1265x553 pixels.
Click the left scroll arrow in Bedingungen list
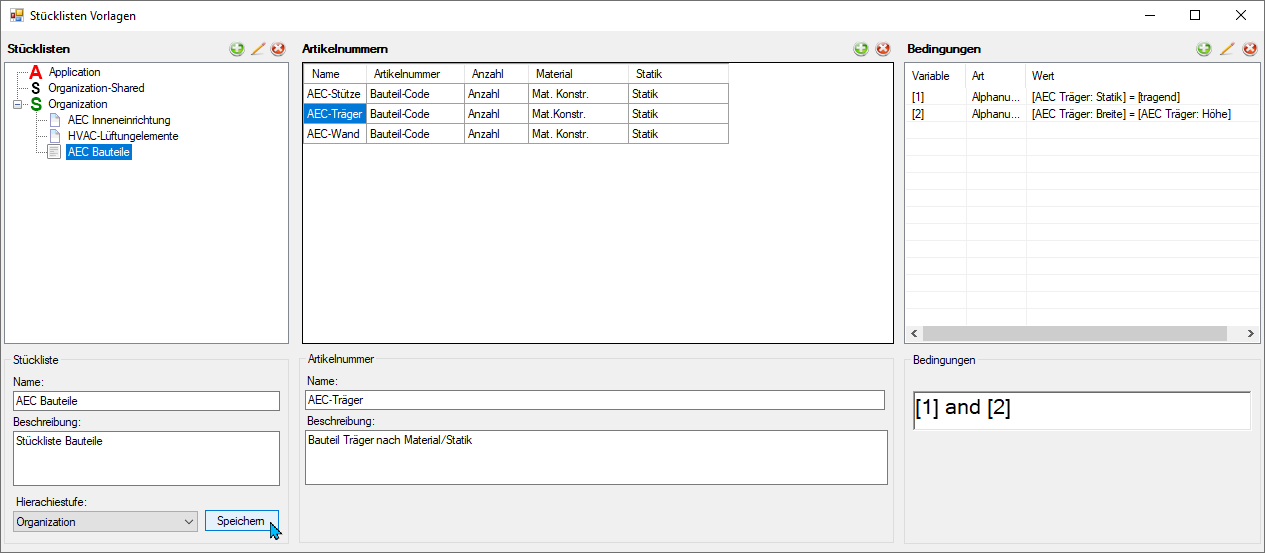pos(914,334)
